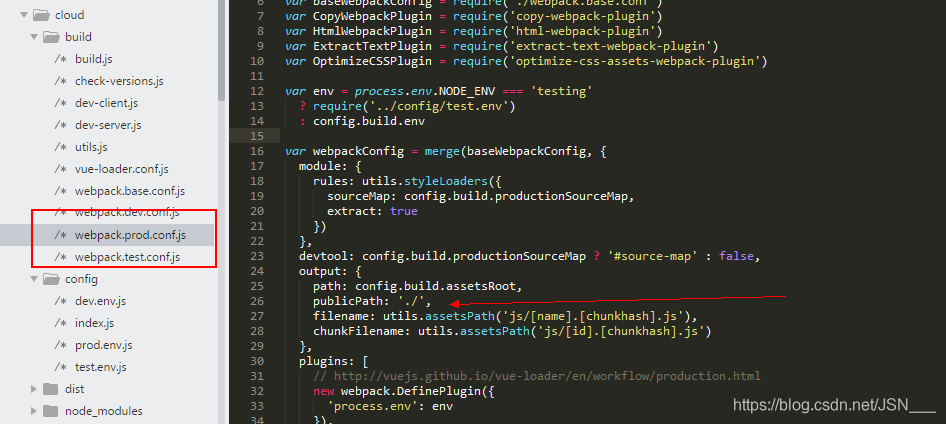Place cursor on publicPath: './' value
Screen dimensions: 946x424
pos(411,301)
